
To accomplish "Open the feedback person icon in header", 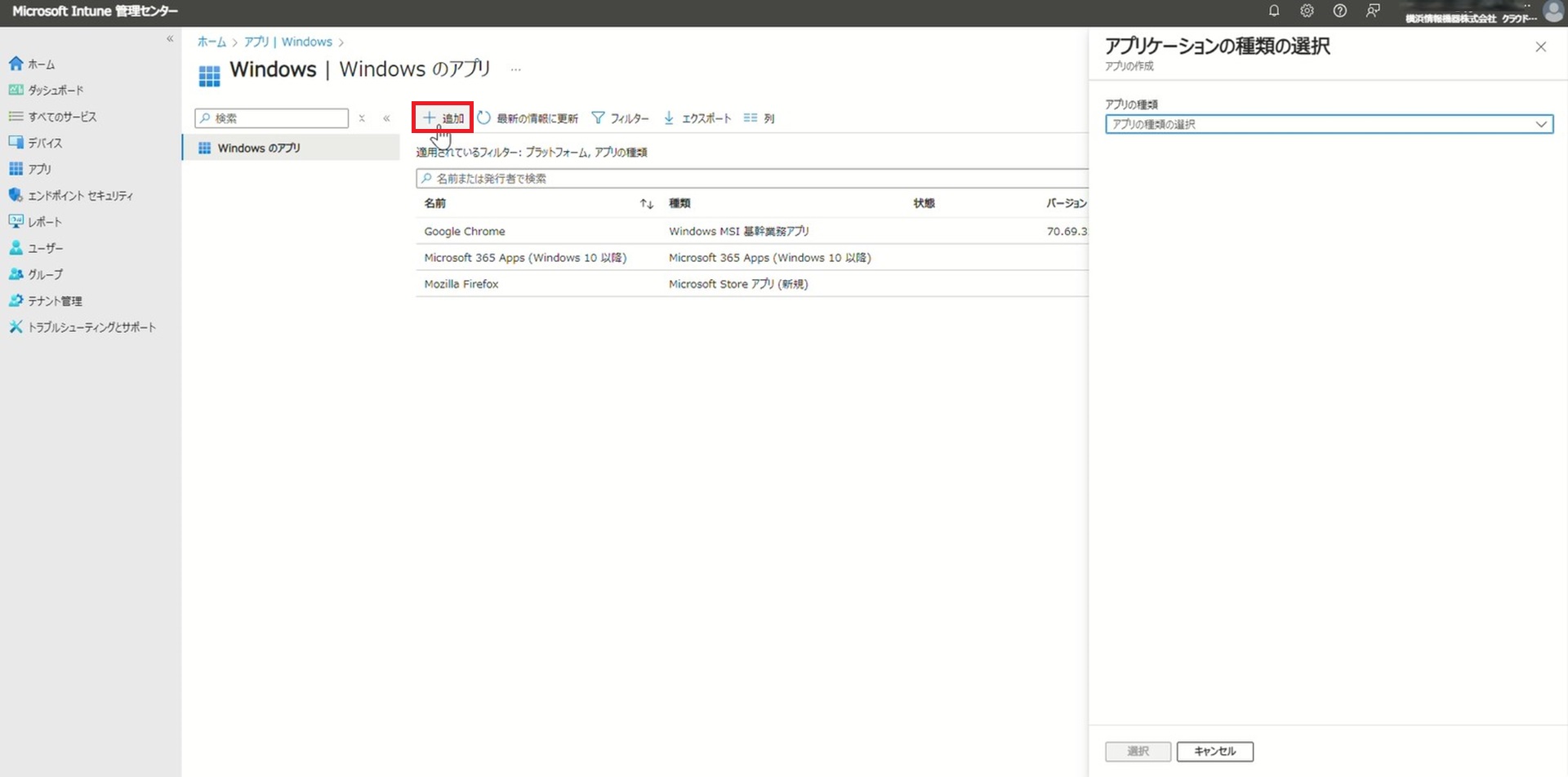I will tap(1373, 11).
